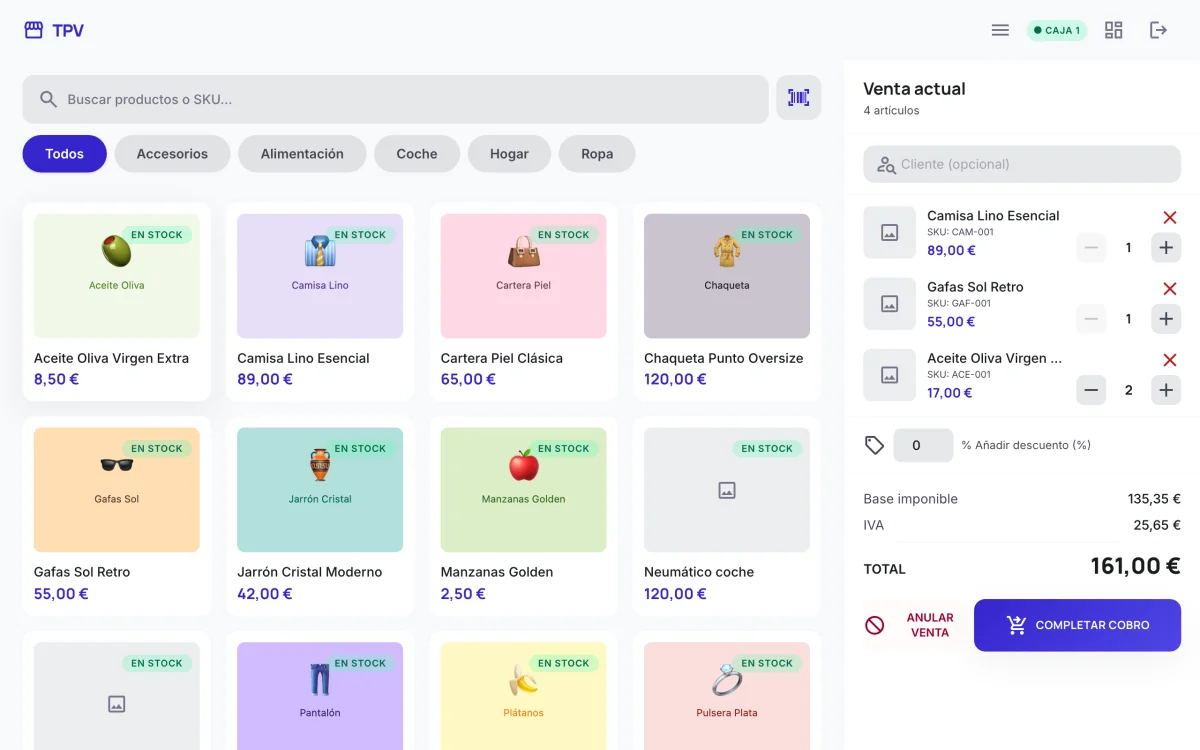Click the Cliente (opcional) field
This screenshot has width=1200, height=750.
1022,164
